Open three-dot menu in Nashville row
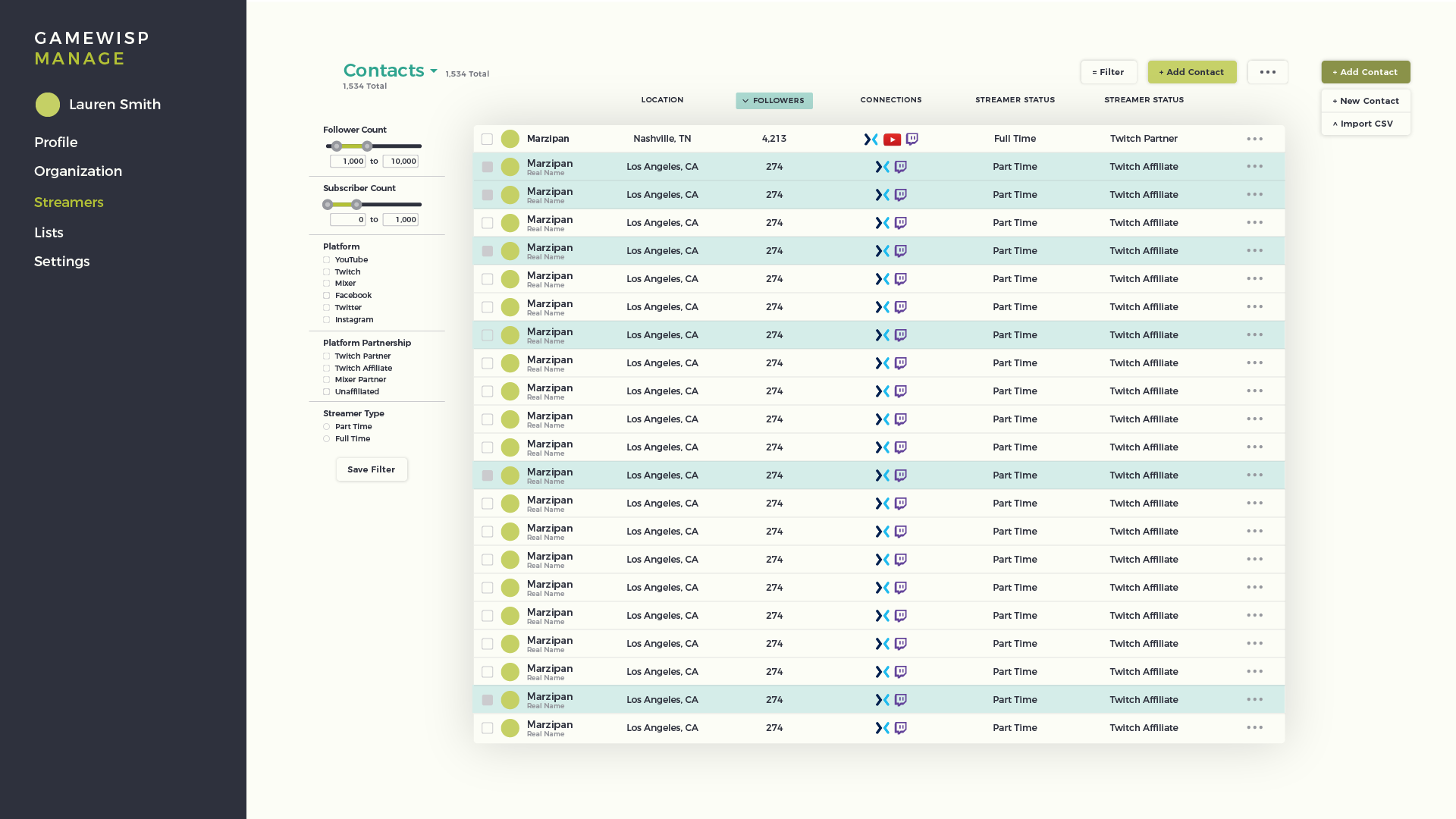 1254,139
